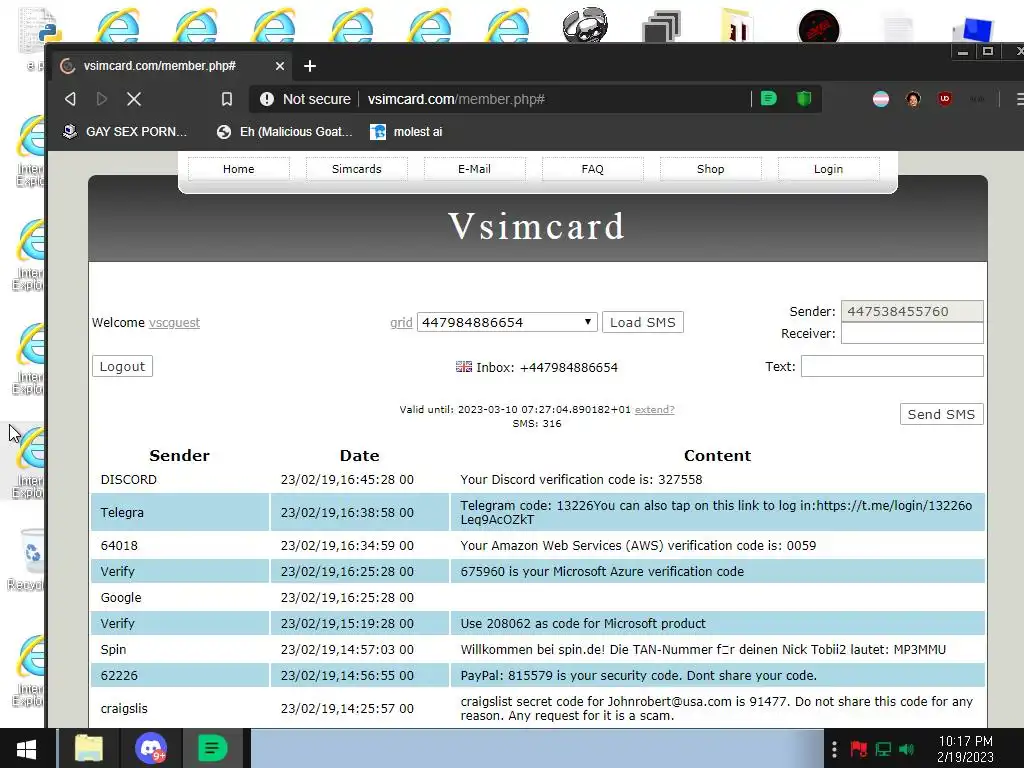Select the Discord verification code message

(717, 479)
